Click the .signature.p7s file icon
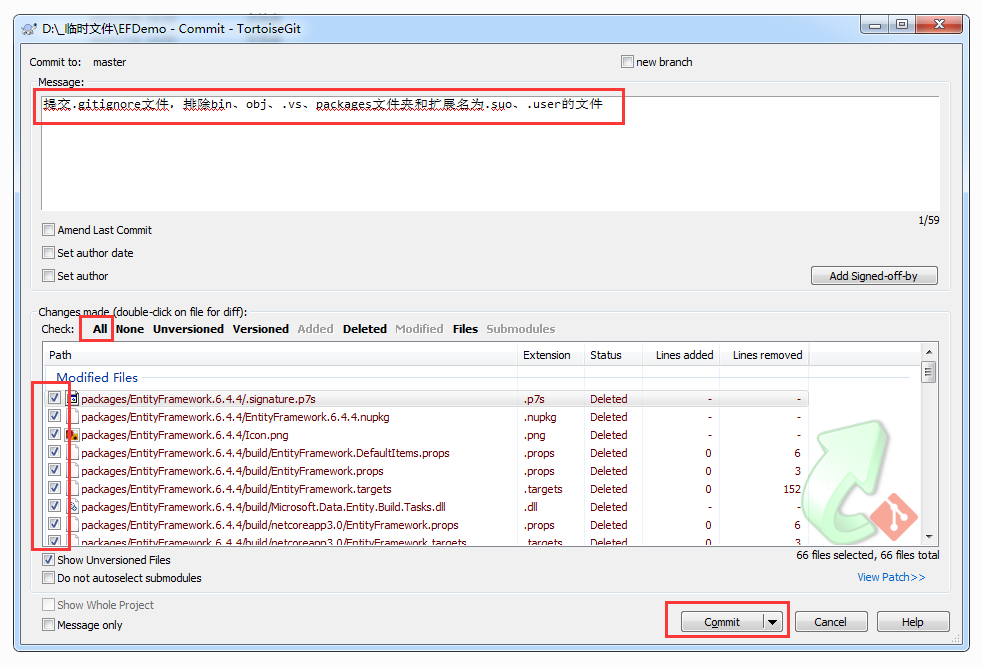Viewport: 982px width, 667px height. click(72, 399)
